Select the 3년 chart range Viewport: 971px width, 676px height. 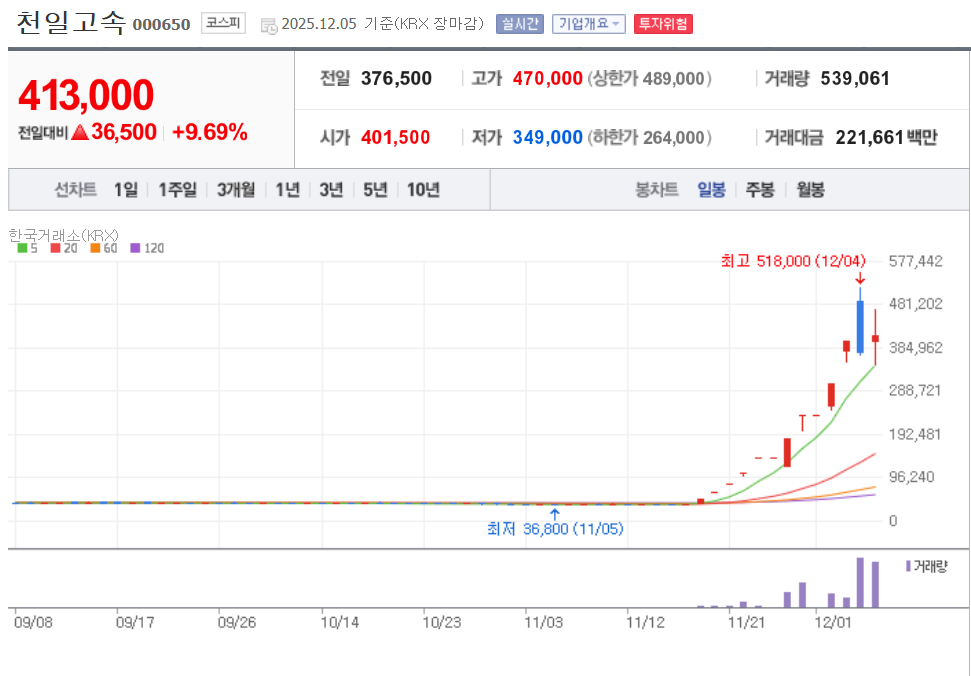pos(331,189)
